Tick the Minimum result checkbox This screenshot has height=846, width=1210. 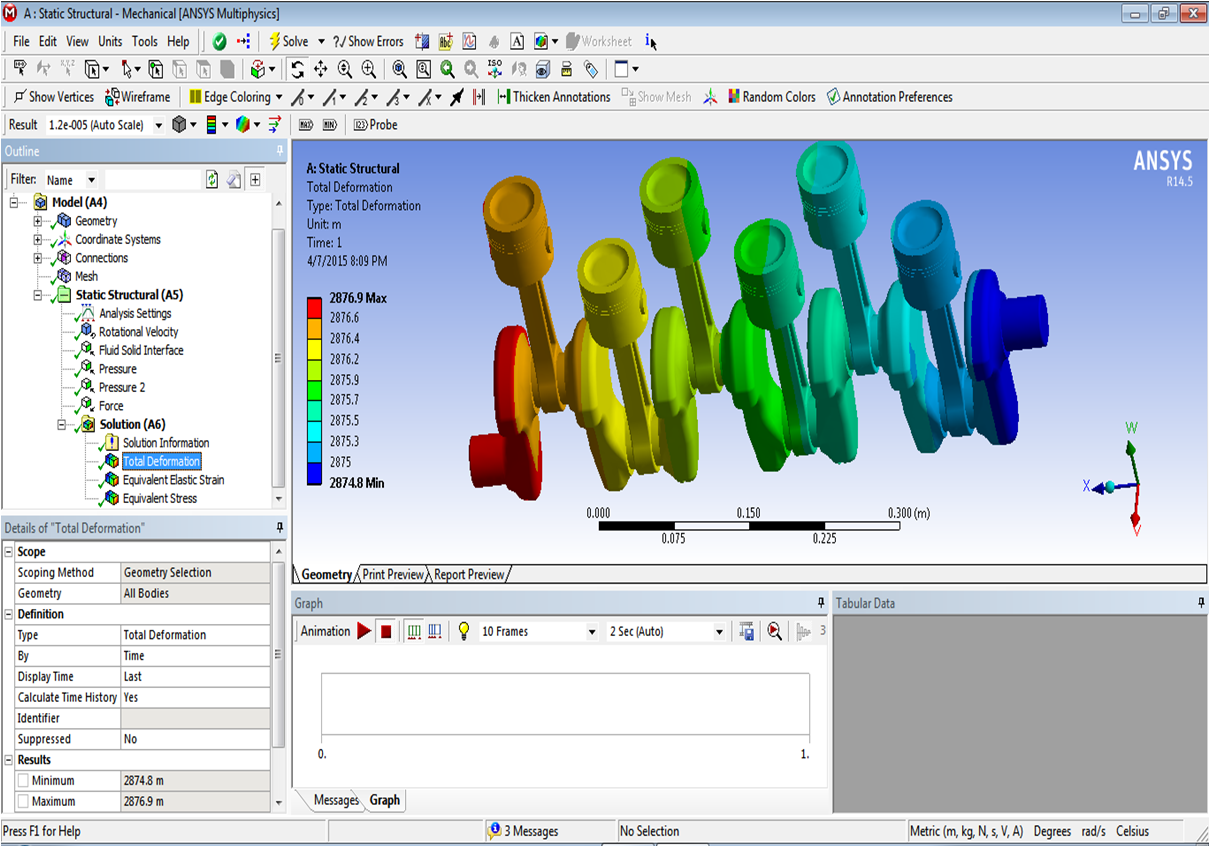pyautogui.click(x=23, y=781)
